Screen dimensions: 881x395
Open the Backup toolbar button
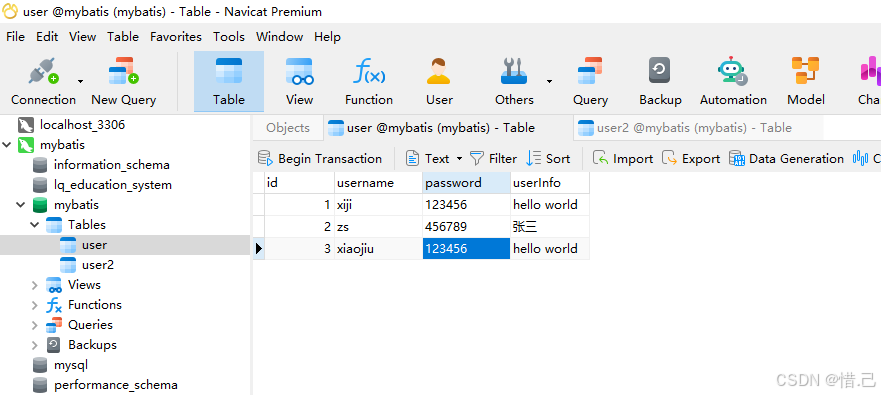[x=660, y=81]
